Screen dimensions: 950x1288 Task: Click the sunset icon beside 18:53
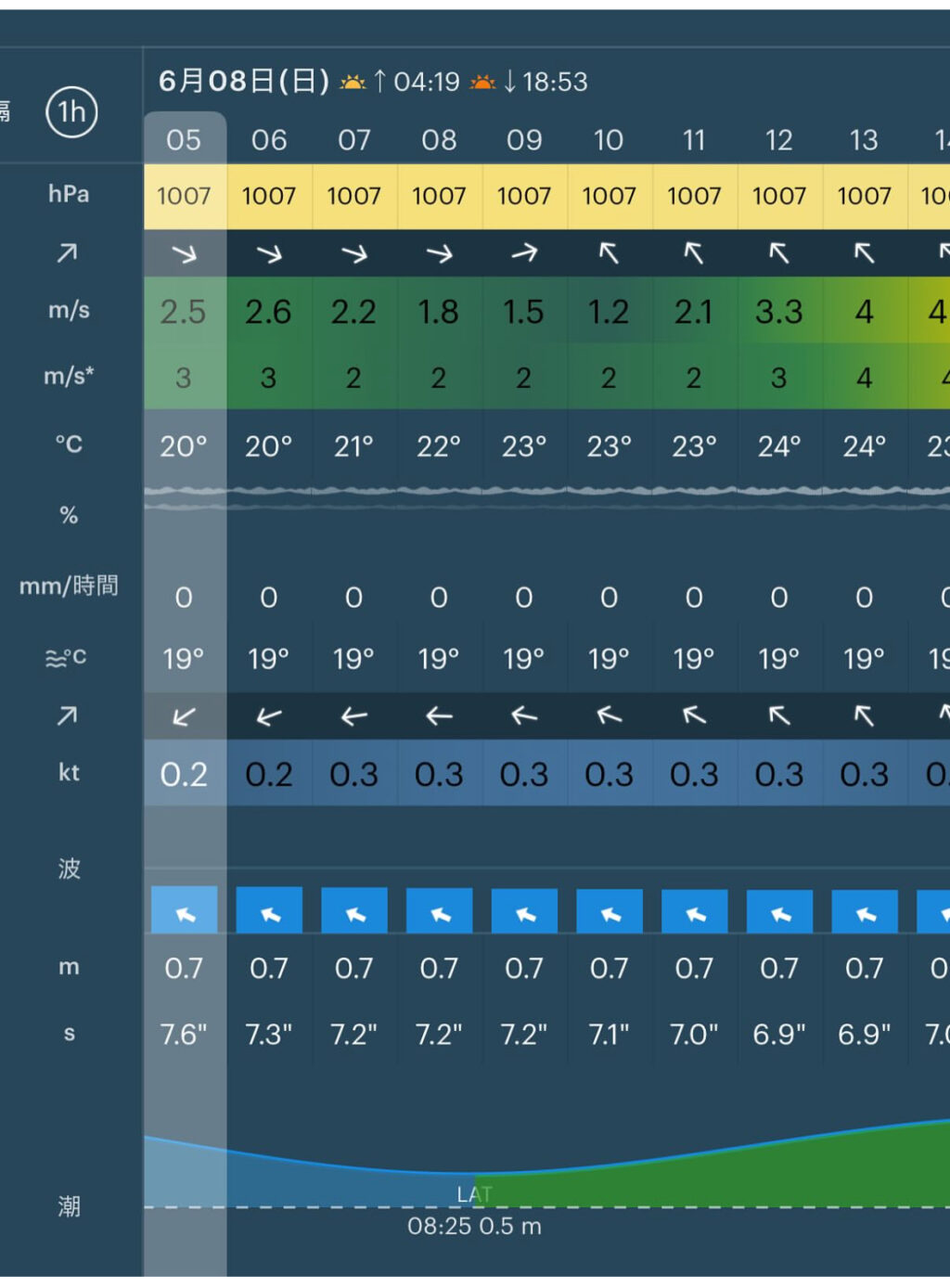[x=482, y=83]
